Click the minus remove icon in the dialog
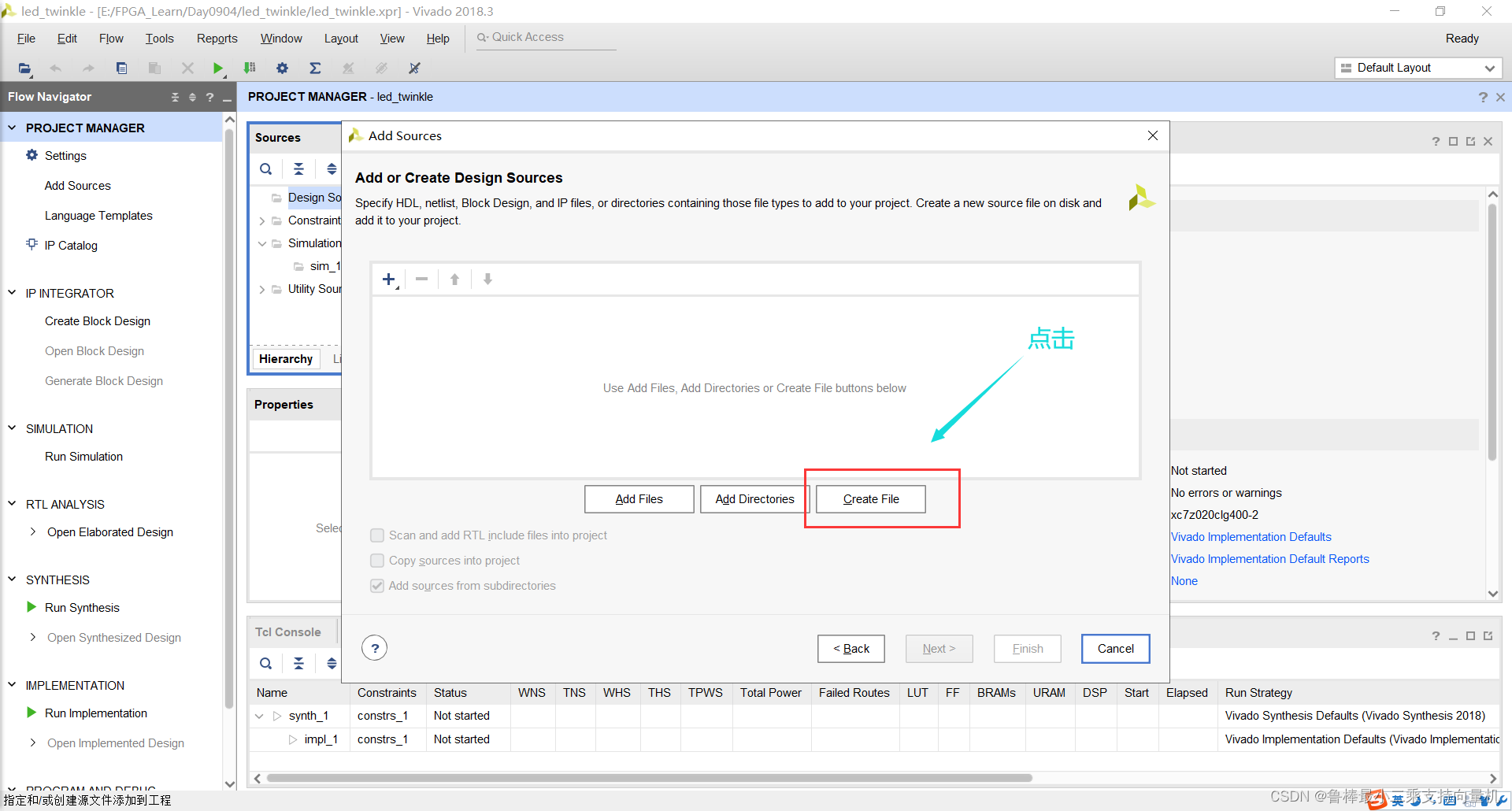 tap(422, 279)
